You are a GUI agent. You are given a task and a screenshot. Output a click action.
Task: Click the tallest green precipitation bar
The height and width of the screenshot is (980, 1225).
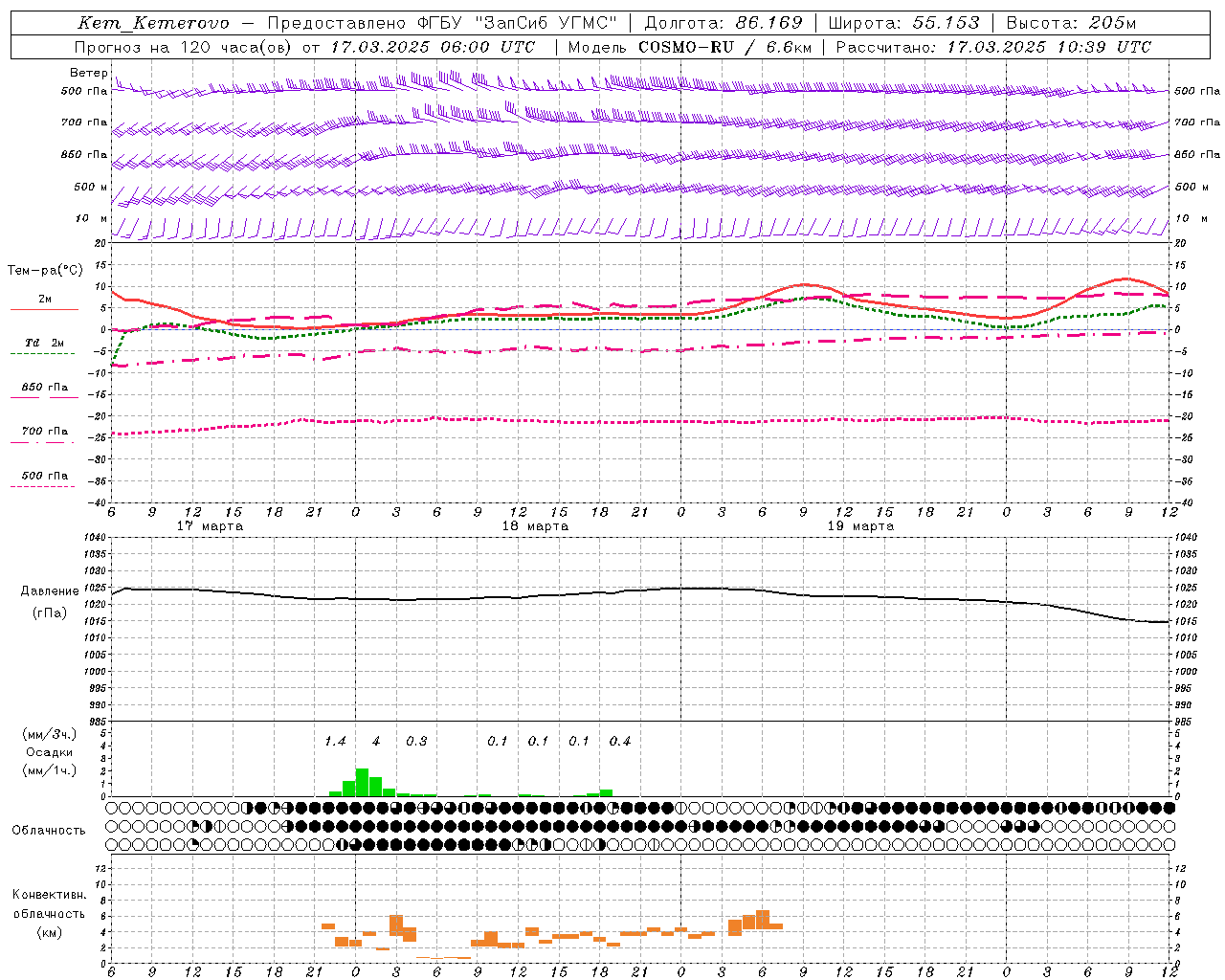362,783
